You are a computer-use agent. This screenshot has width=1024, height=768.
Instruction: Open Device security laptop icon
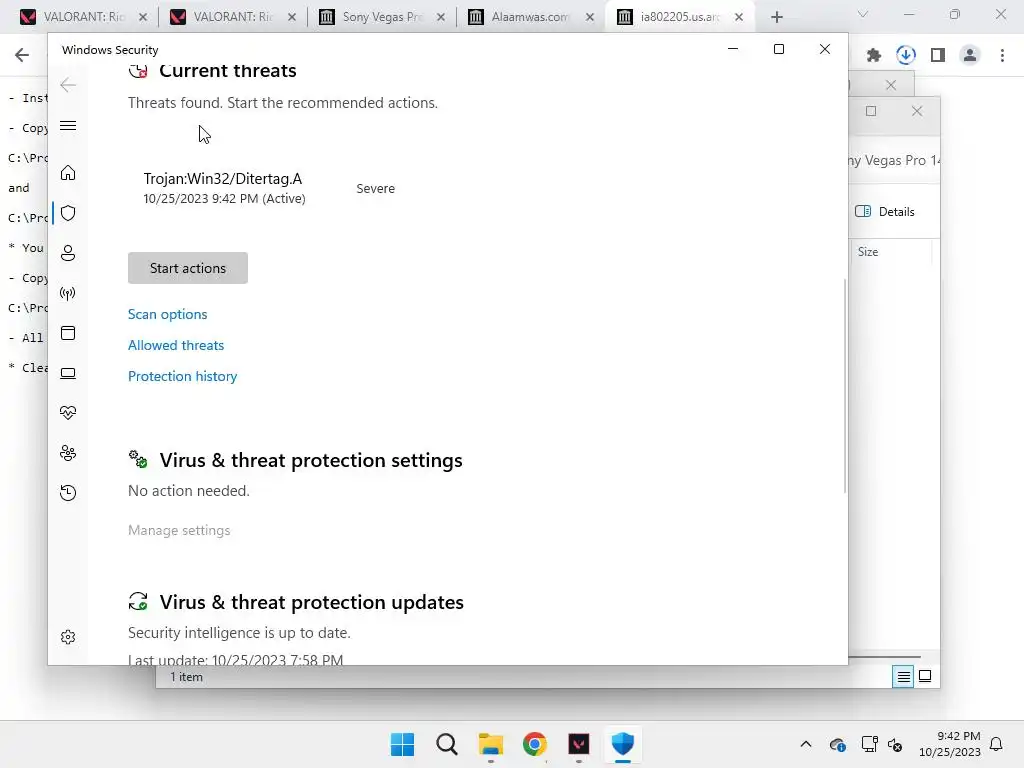click(68, 374)
